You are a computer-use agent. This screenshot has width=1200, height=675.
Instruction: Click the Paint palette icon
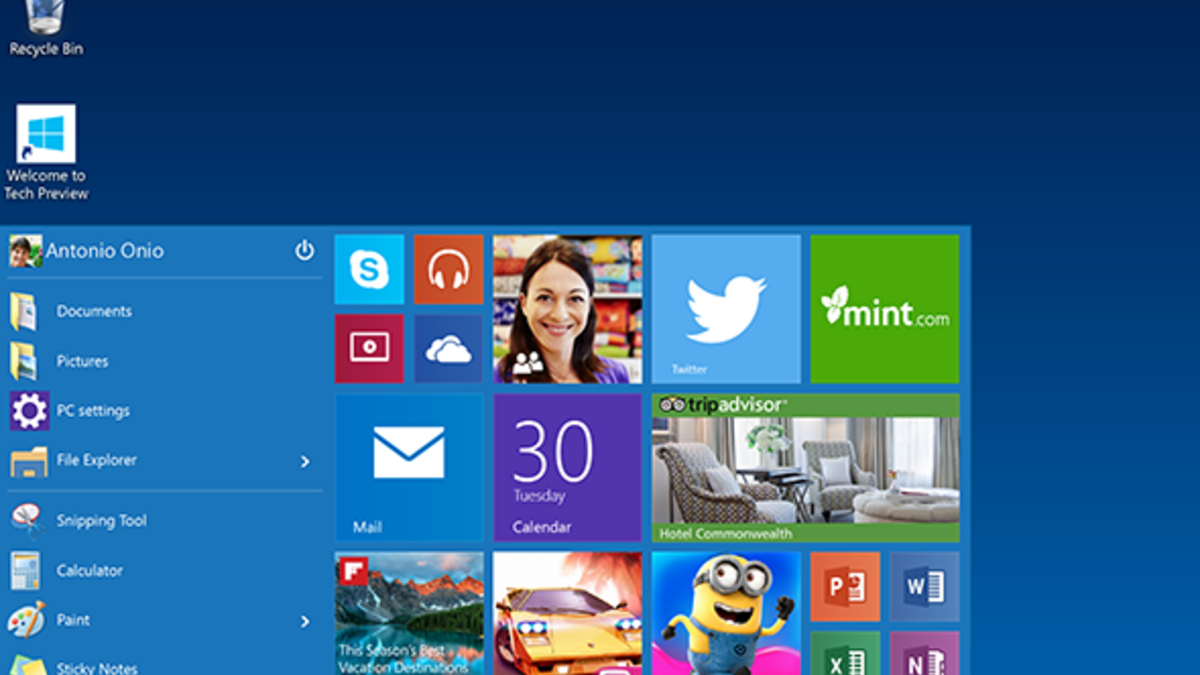click(26, 620)
